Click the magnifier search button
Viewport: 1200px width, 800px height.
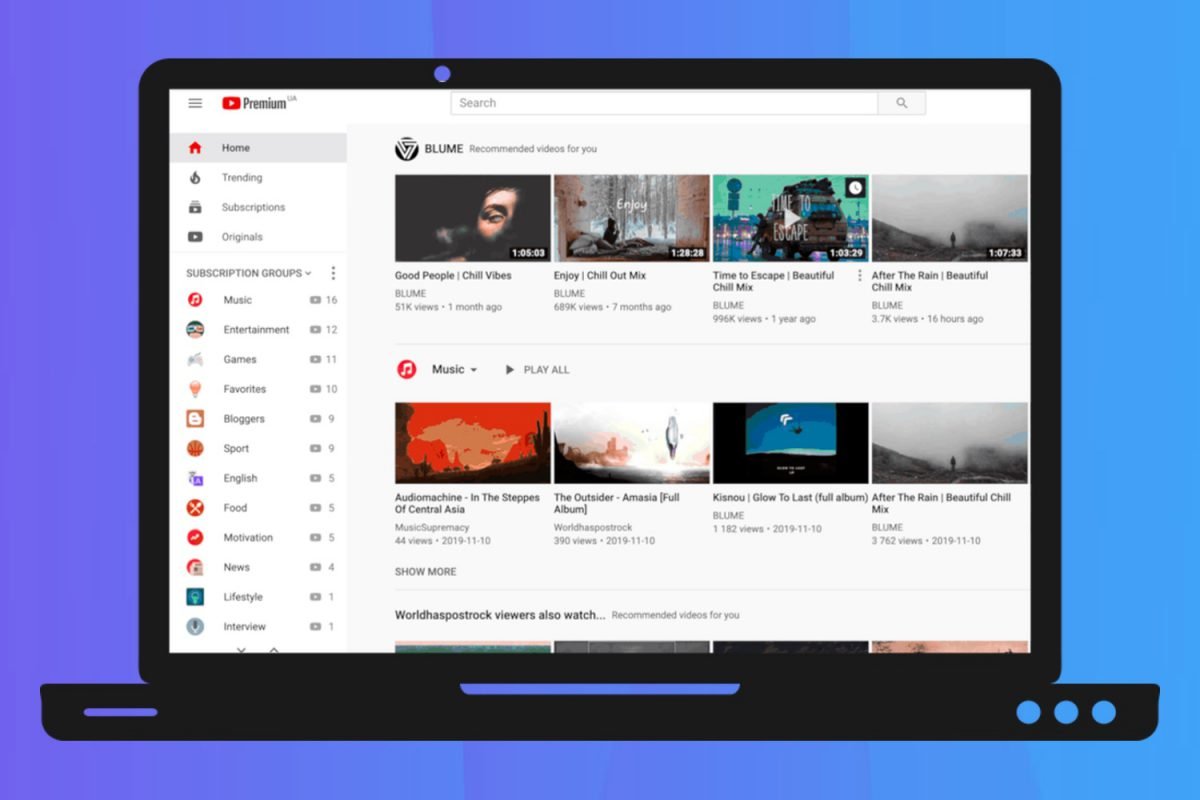(x=902, y=103)
